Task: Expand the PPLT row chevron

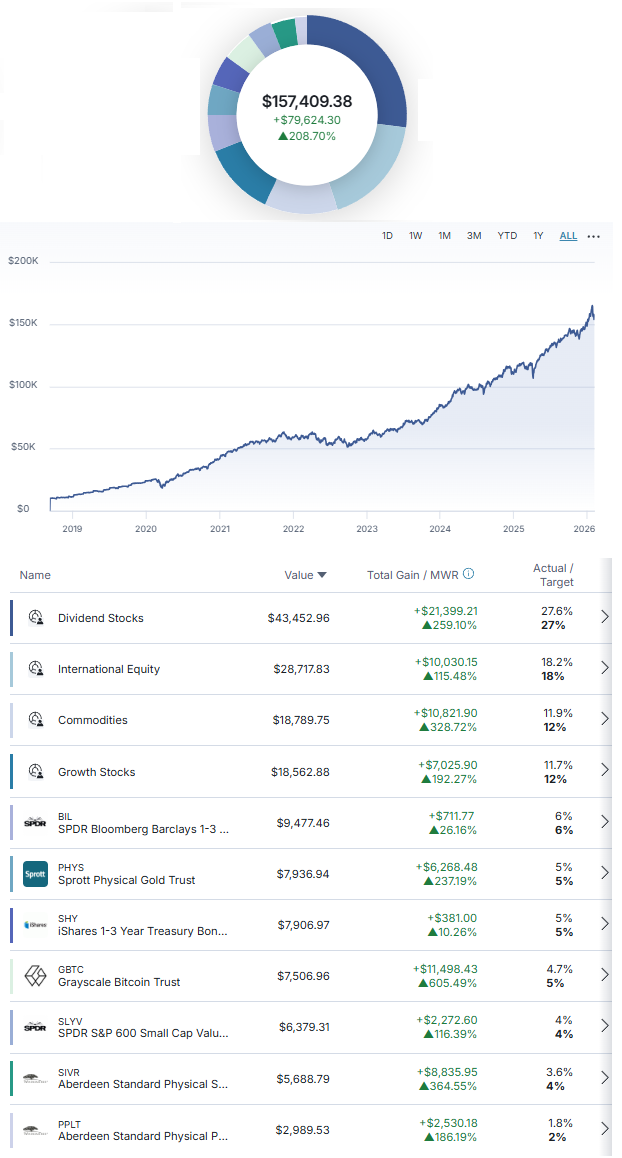Action: coord(604,1129)
